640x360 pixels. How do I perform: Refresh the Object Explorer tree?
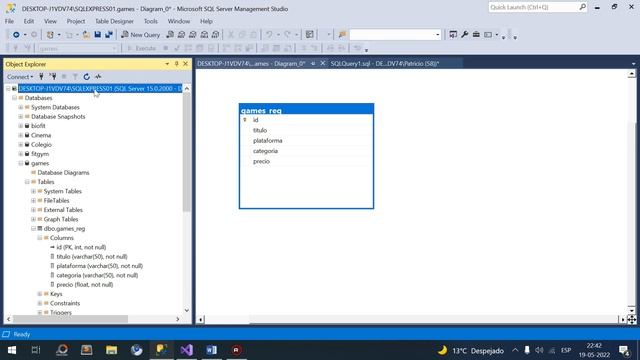[87, 76]
